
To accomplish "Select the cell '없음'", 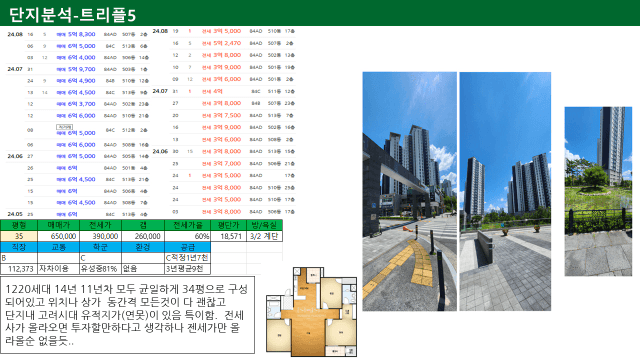I will pyautogui.click(x=143, y=269).
